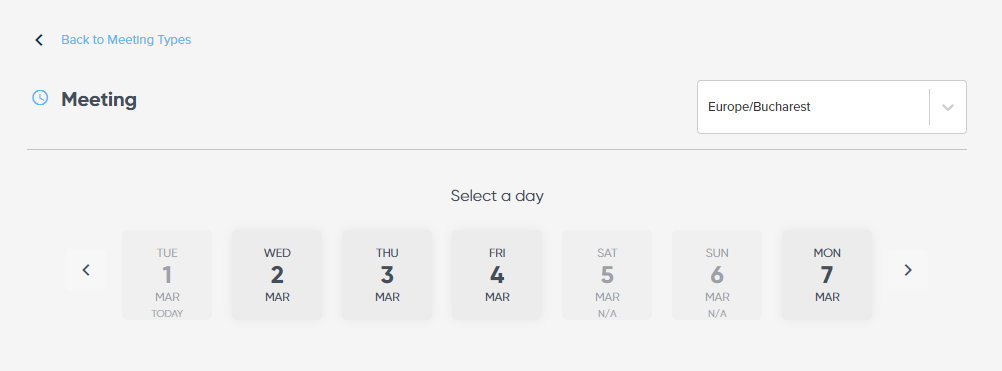
Task: Show previous week with left arrow
Action: [x=86, y=270]
